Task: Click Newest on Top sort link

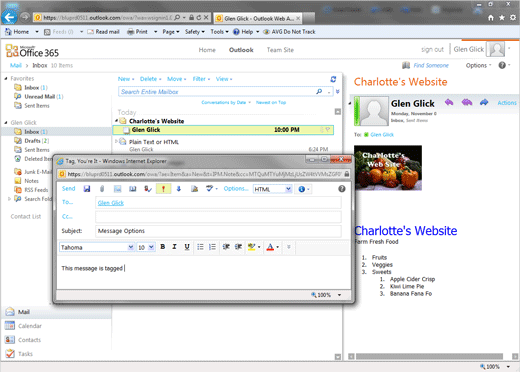Action: [x=271, y=102]
